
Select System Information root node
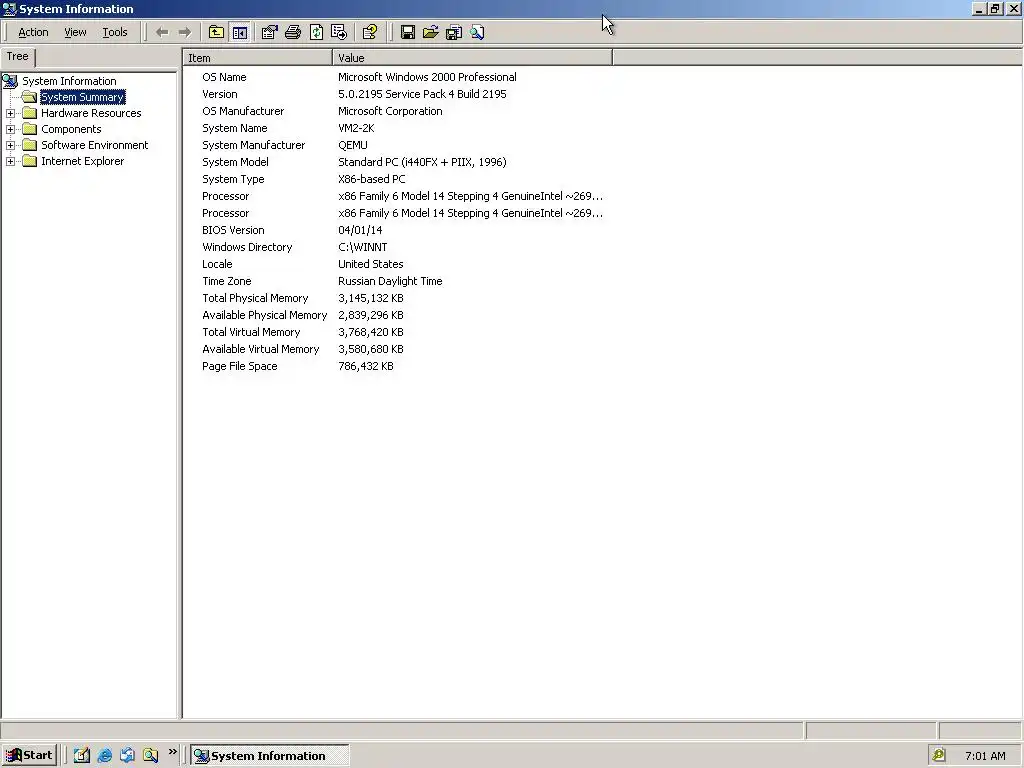[69, 81]
